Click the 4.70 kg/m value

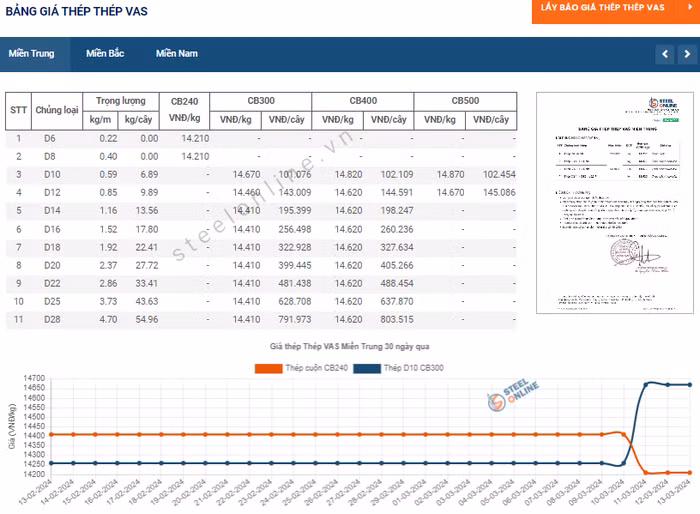[108, 319]
